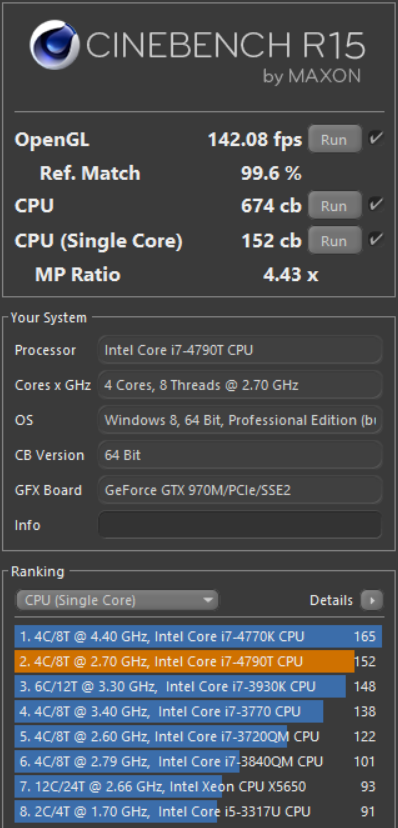The height and width of the screenshot is (828, 398).
Task: Toggle the OpenGL test checkbox
Action: [x=375, y=139]
